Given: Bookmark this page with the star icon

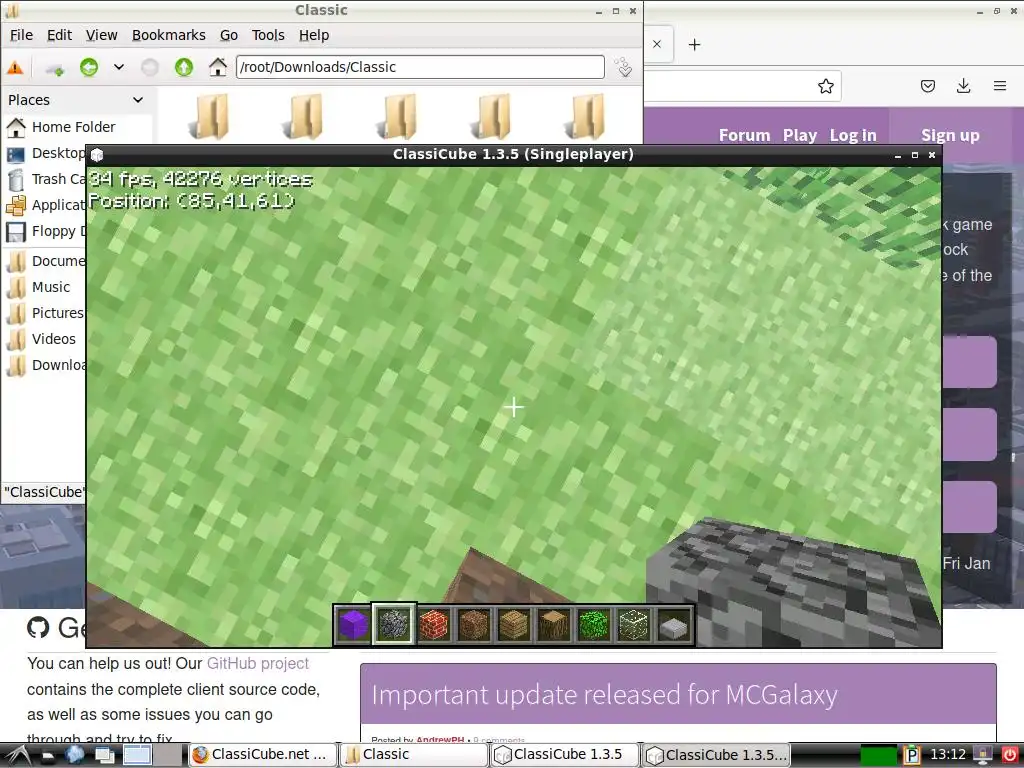Looking at the screenshot, I should [x=825, y=86].
